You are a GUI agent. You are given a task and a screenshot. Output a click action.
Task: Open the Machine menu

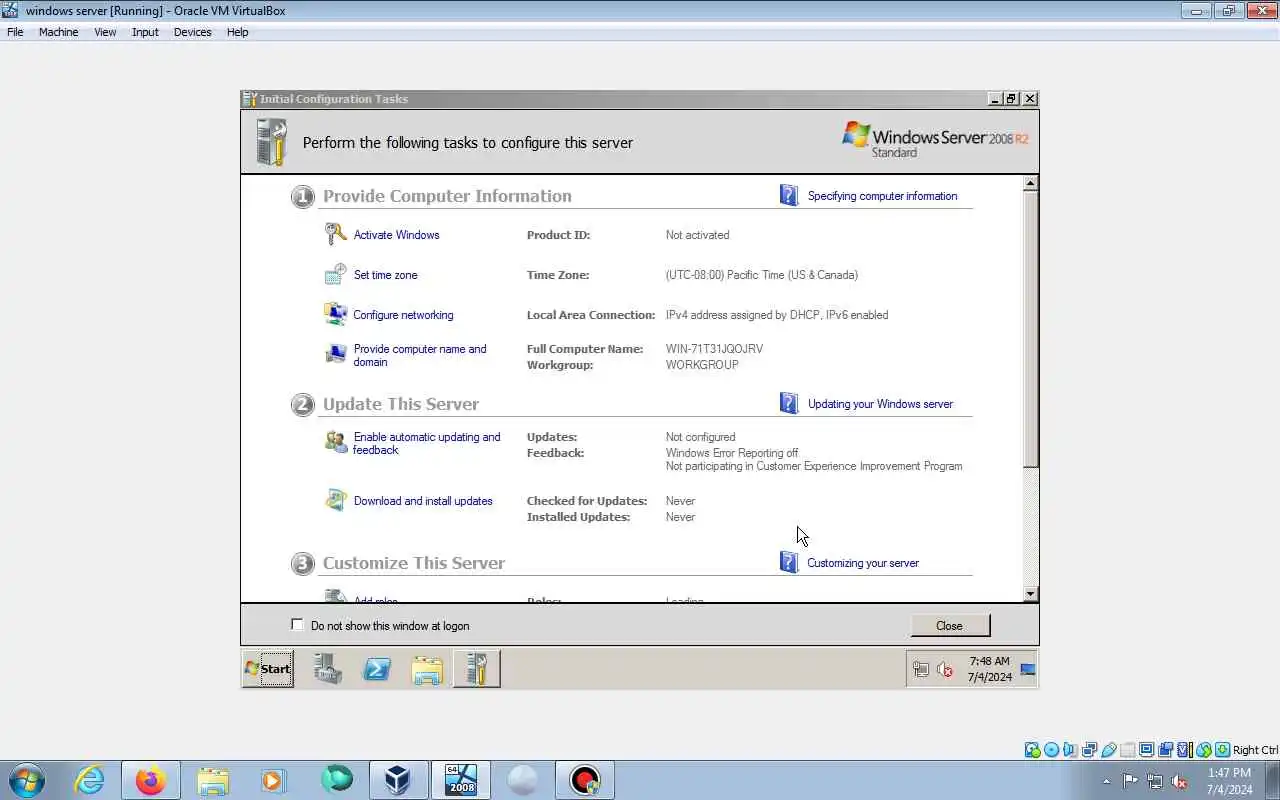58,32
